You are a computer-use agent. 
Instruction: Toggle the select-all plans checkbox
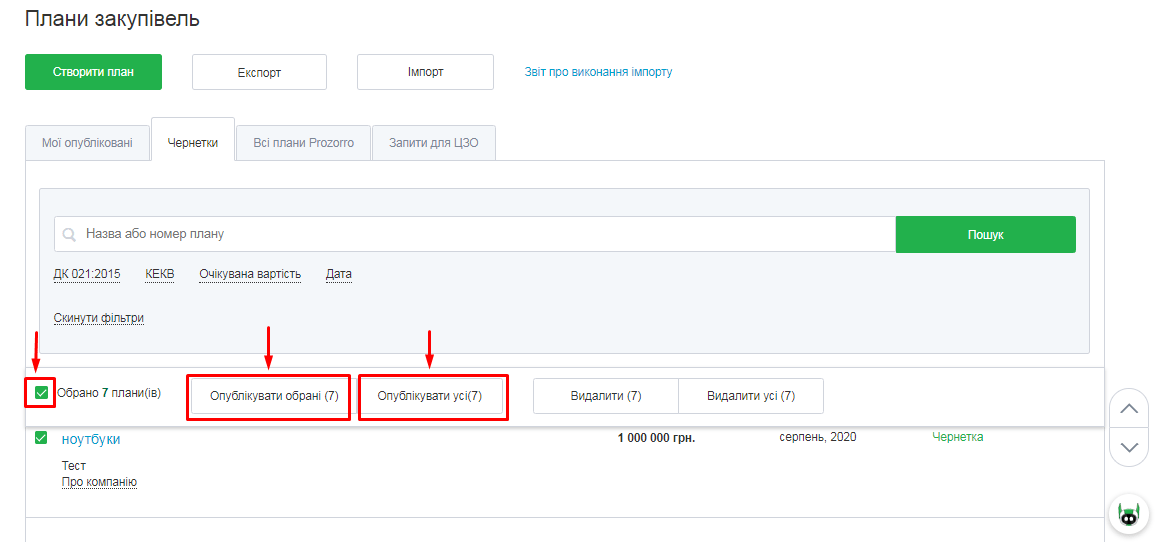click(x=41, y=393)
